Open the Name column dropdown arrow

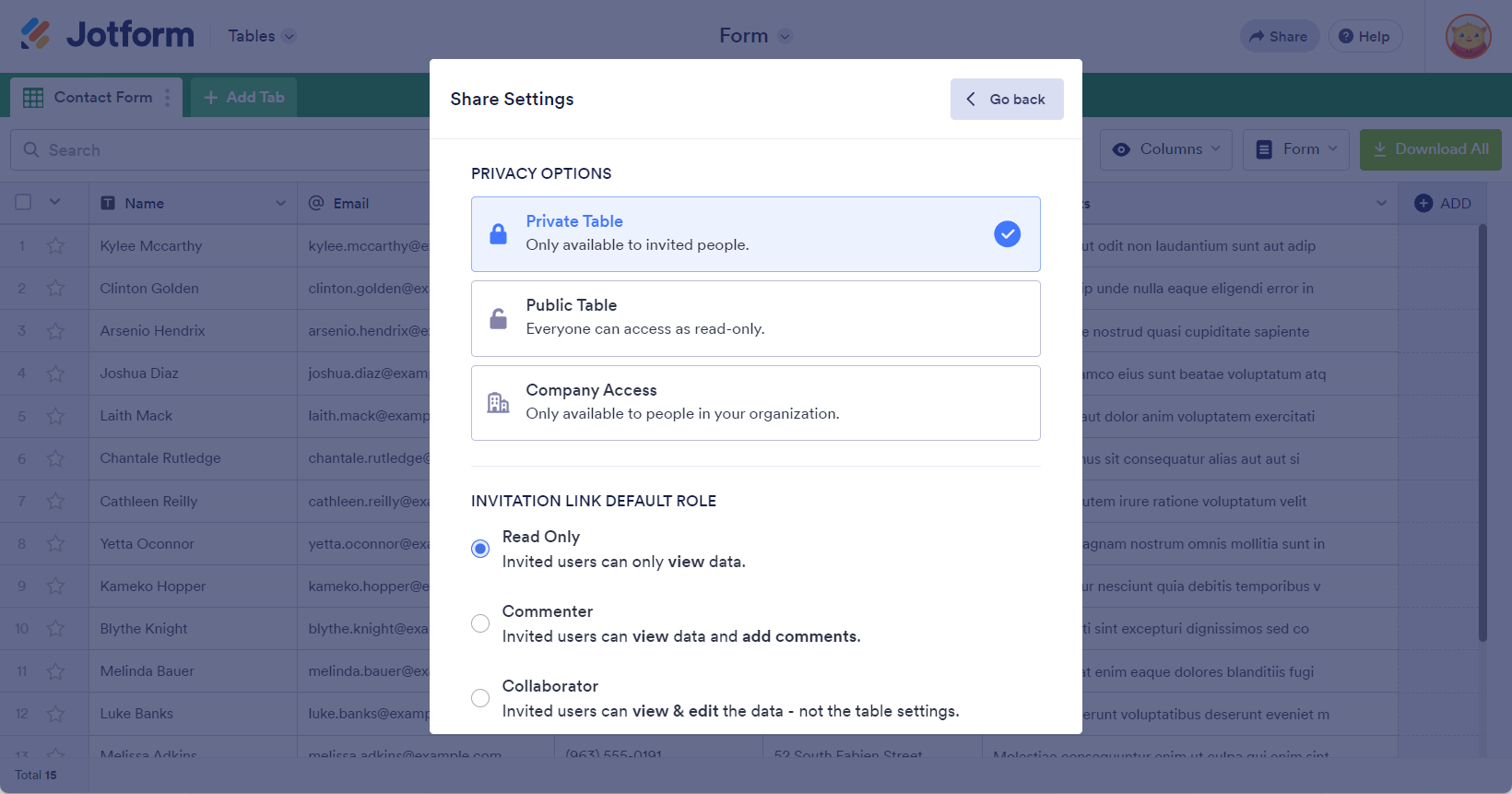pyautogui.click(x=280, y=203)
